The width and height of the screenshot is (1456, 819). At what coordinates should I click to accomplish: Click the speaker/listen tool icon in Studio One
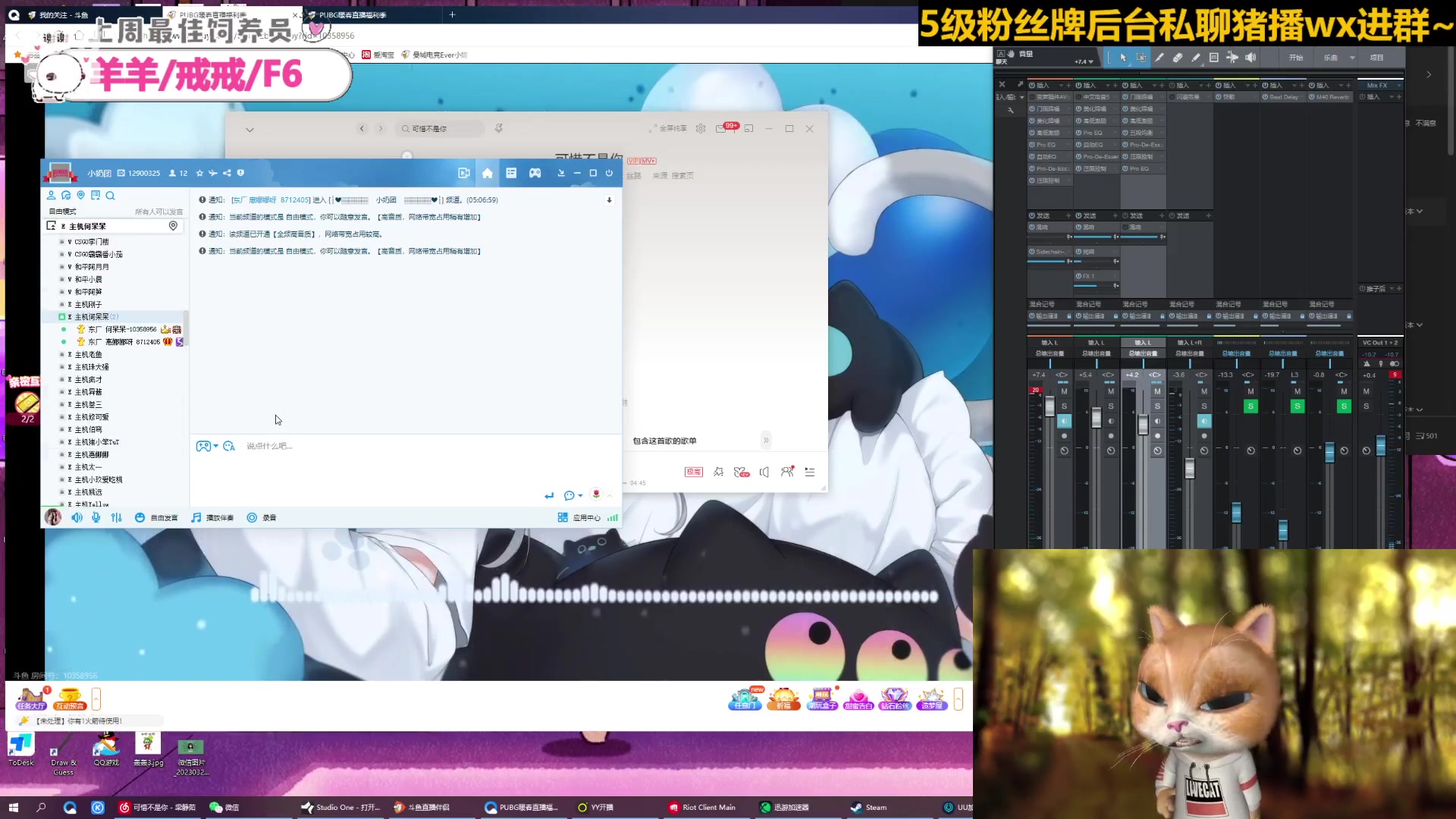pyautogui.click(x=1250, y=58)
